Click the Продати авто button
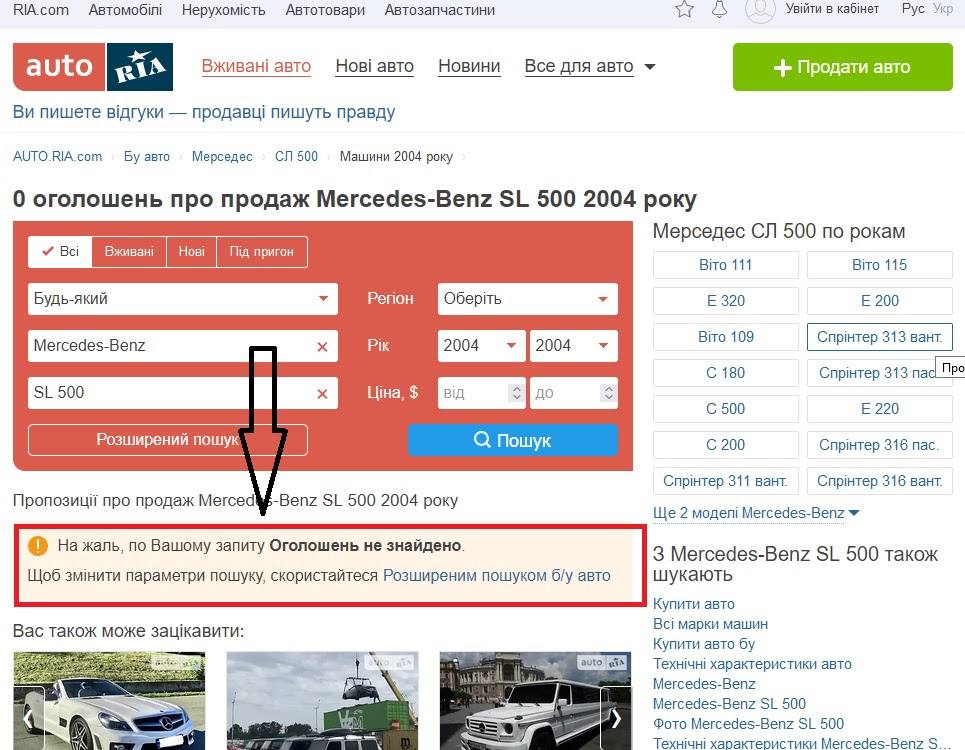 coord(843,67)
